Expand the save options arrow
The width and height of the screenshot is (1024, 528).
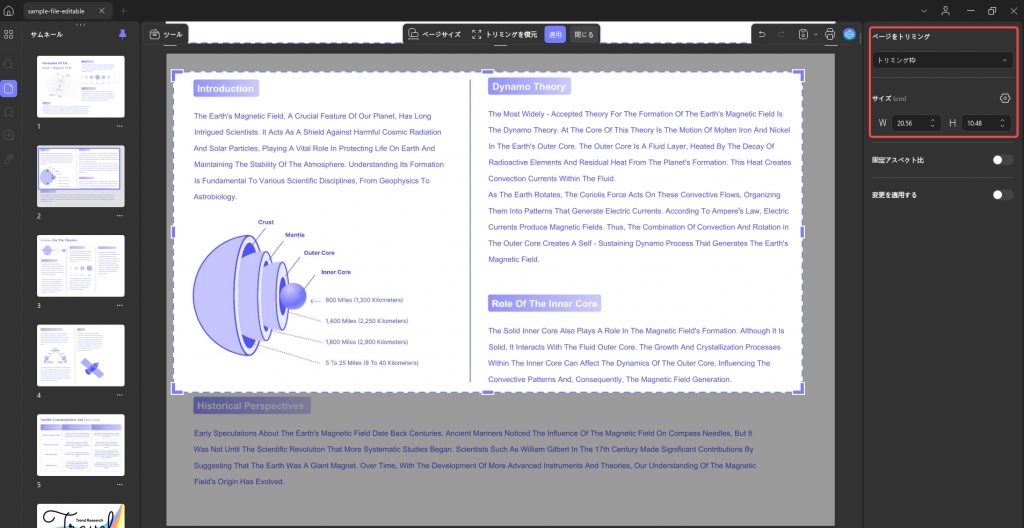coord(815,34)
